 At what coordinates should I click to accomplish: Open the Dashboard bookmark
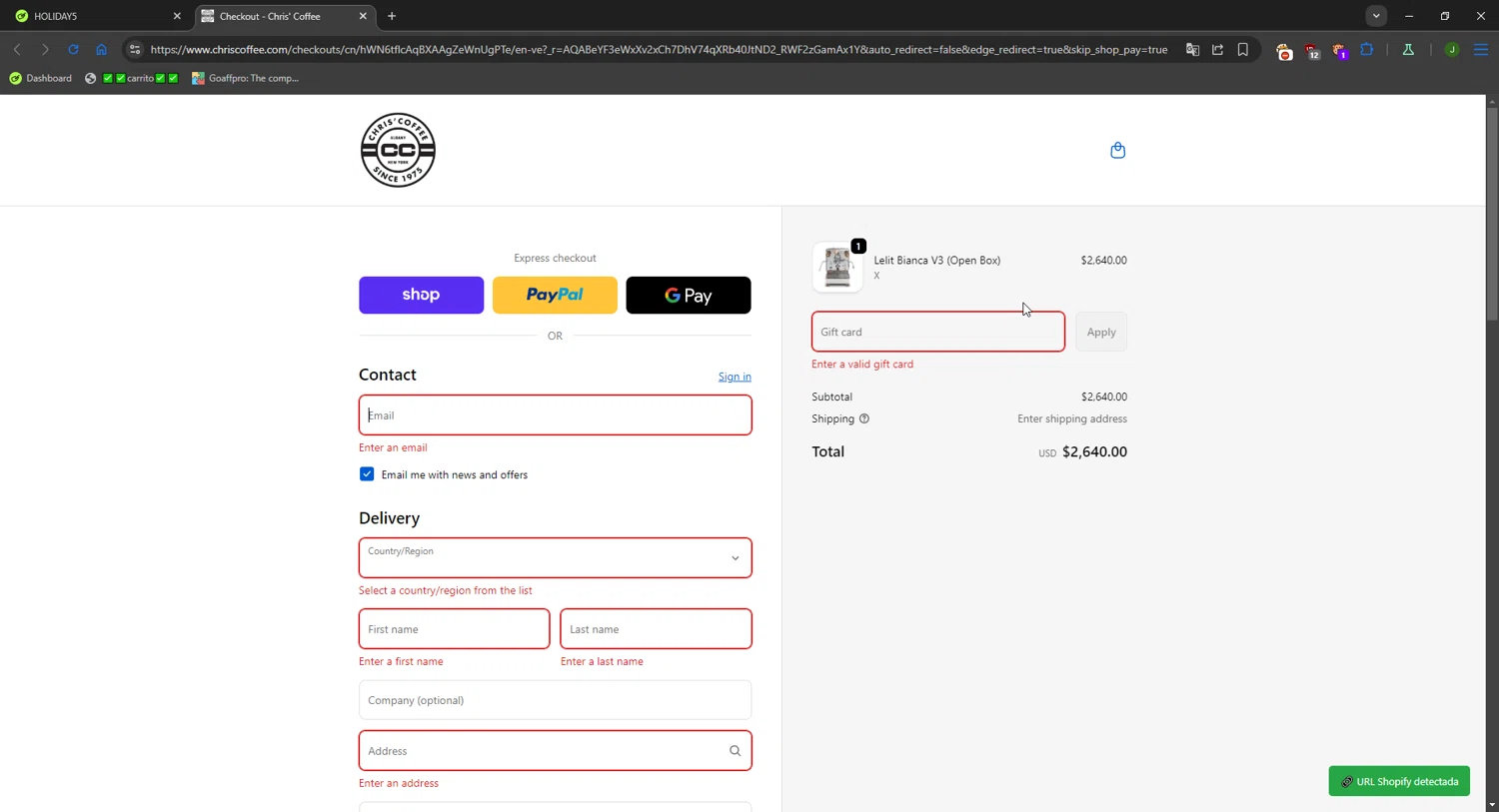[41, 78]
